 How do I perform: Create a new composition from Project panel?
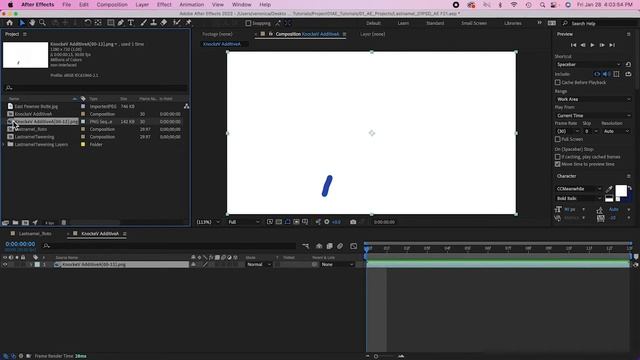point(25,223)
